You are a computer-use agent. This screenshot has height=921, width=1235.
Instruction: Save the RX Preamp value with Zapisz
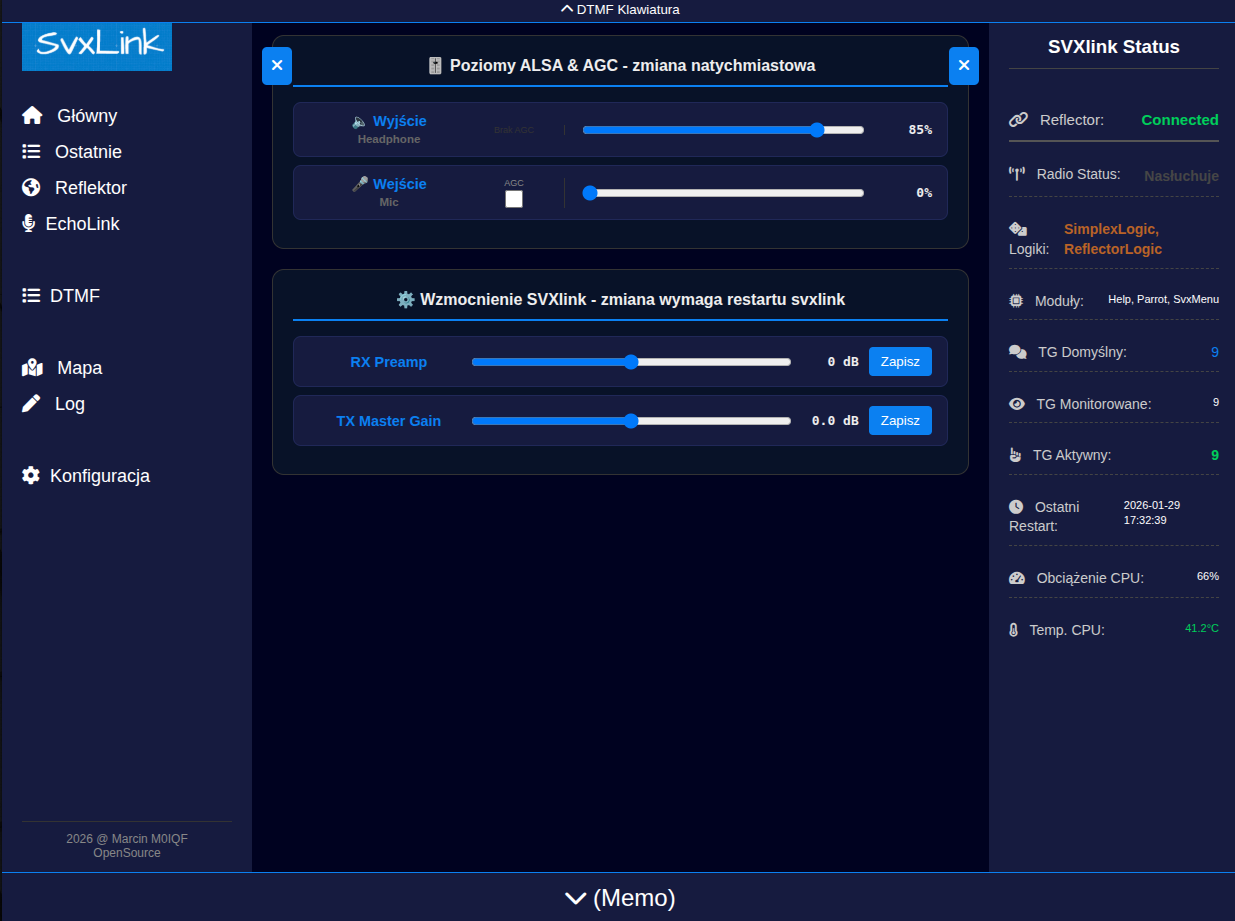pos(900,362)
